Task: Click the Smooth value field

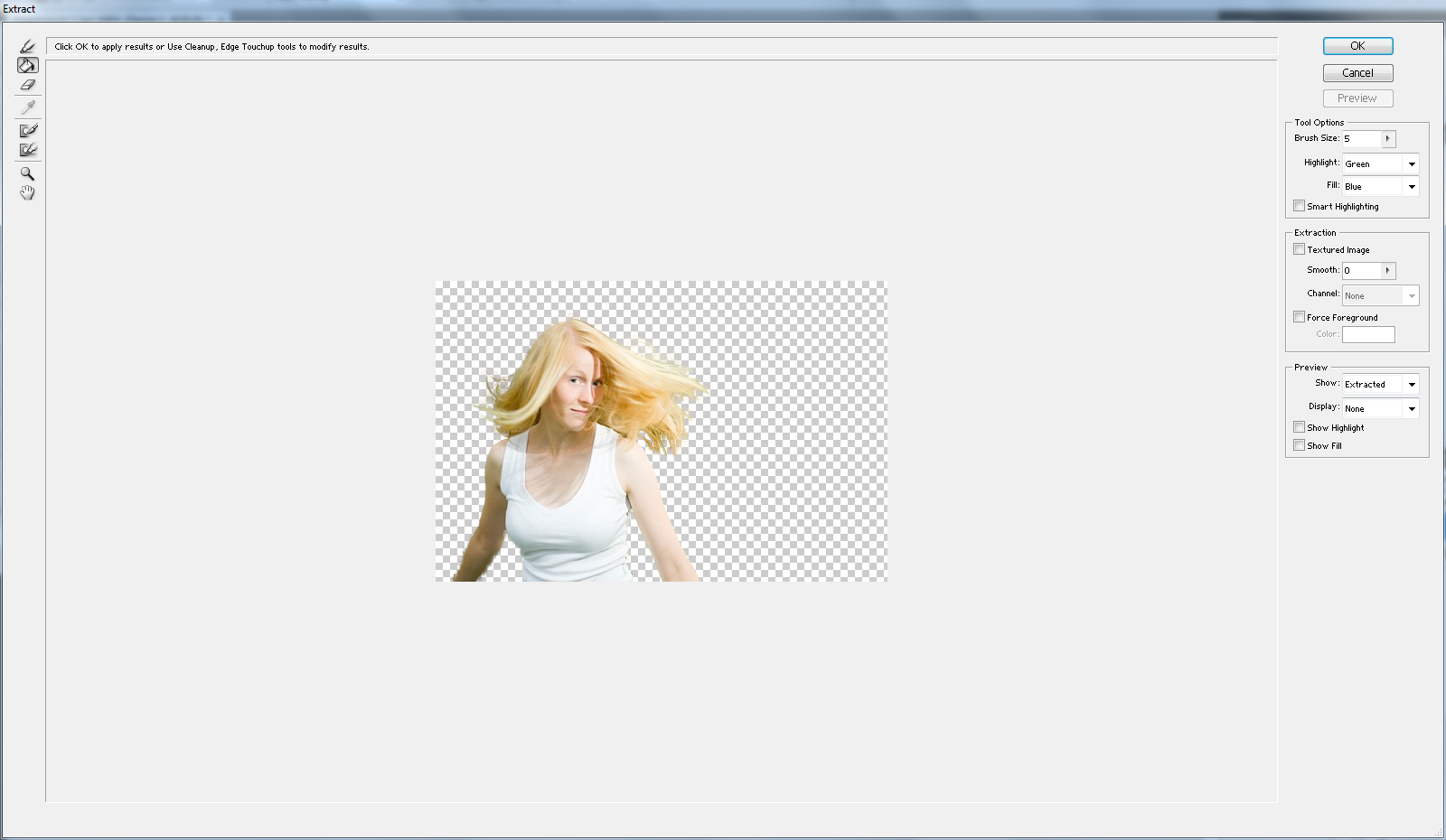Action: [x=1361, y=270]
